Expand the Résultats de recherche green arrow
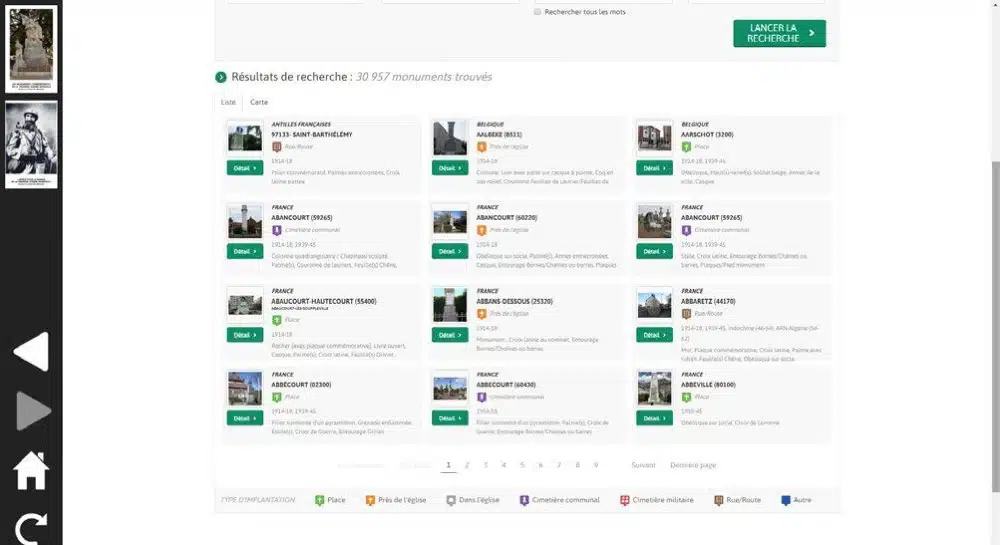1000x545 pixels. [221, 77]
